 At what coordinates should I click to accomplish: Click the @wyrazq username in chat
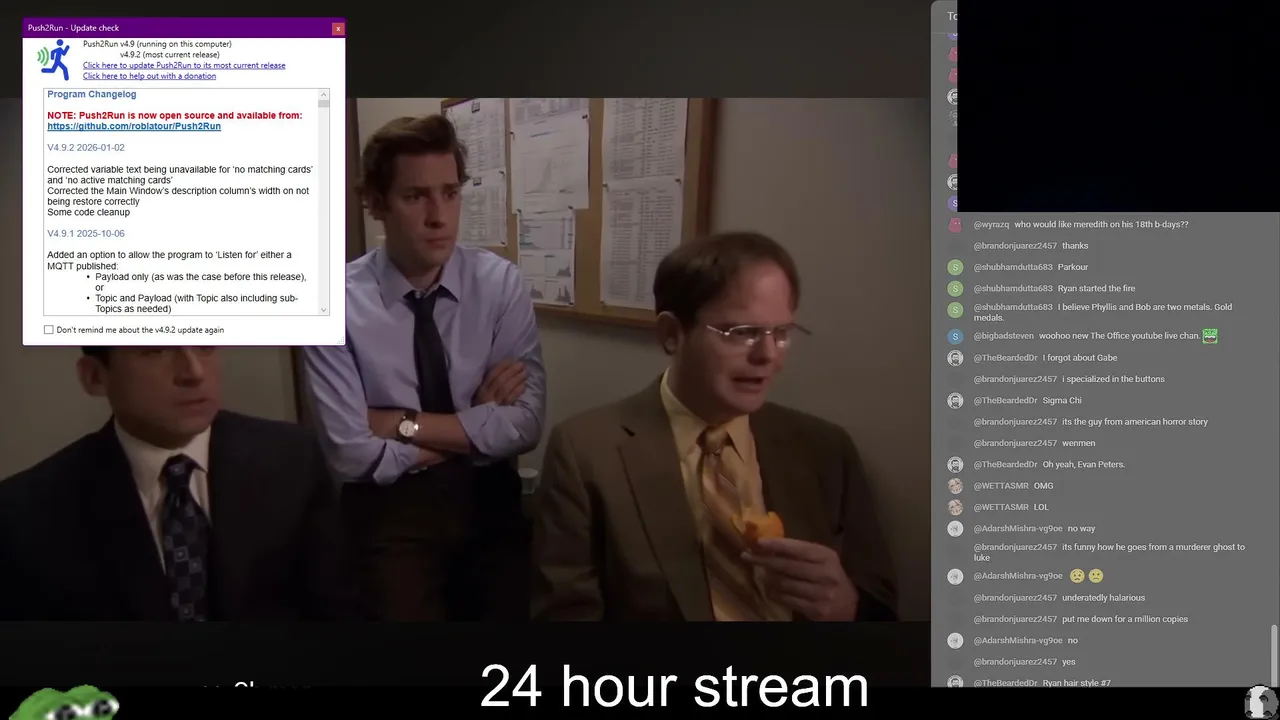(x=991, y=225)
